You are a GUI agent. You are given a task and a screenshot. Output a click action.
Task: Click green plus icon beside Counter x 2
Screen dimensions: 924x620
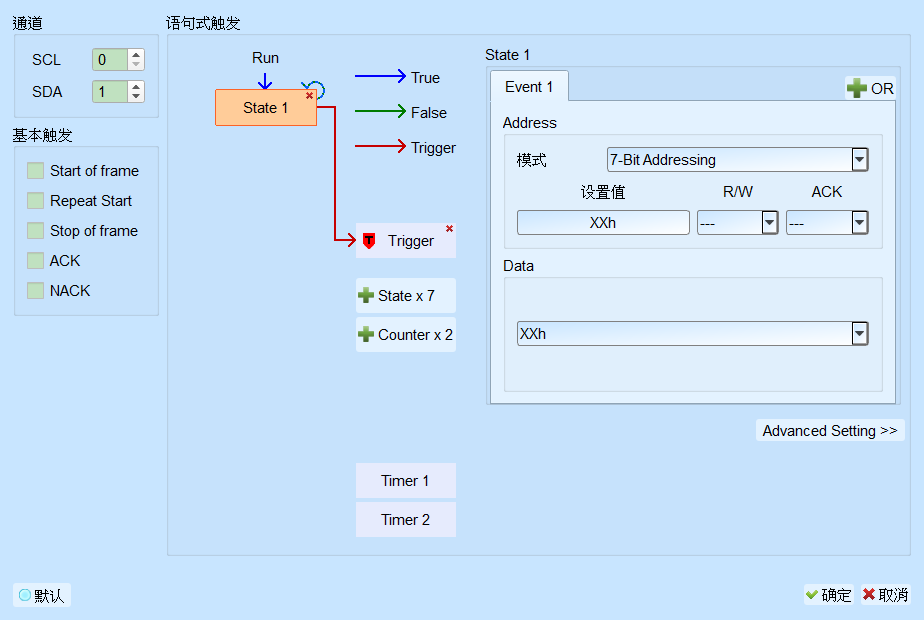tap(366, 334)
